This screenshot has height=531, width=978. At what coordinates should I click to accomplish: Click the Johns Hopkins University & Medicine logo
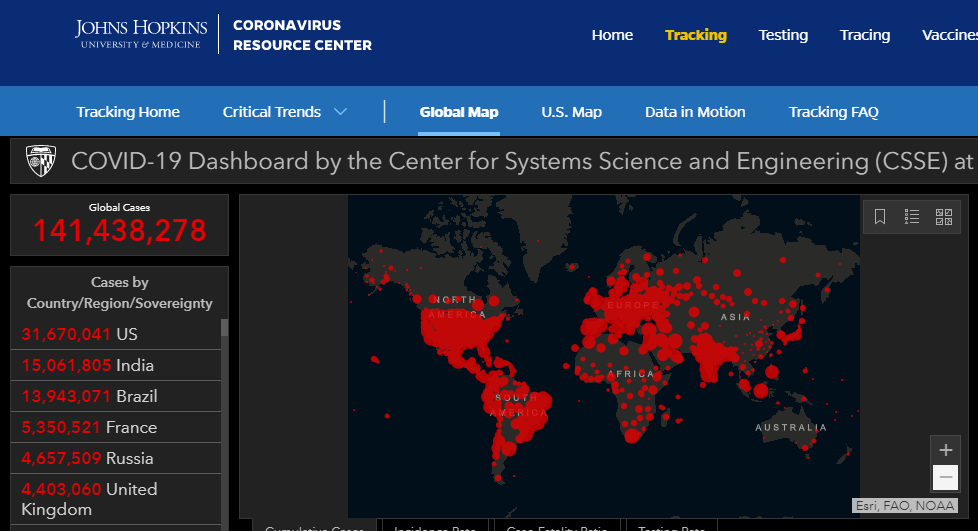[x=141, y=33]
